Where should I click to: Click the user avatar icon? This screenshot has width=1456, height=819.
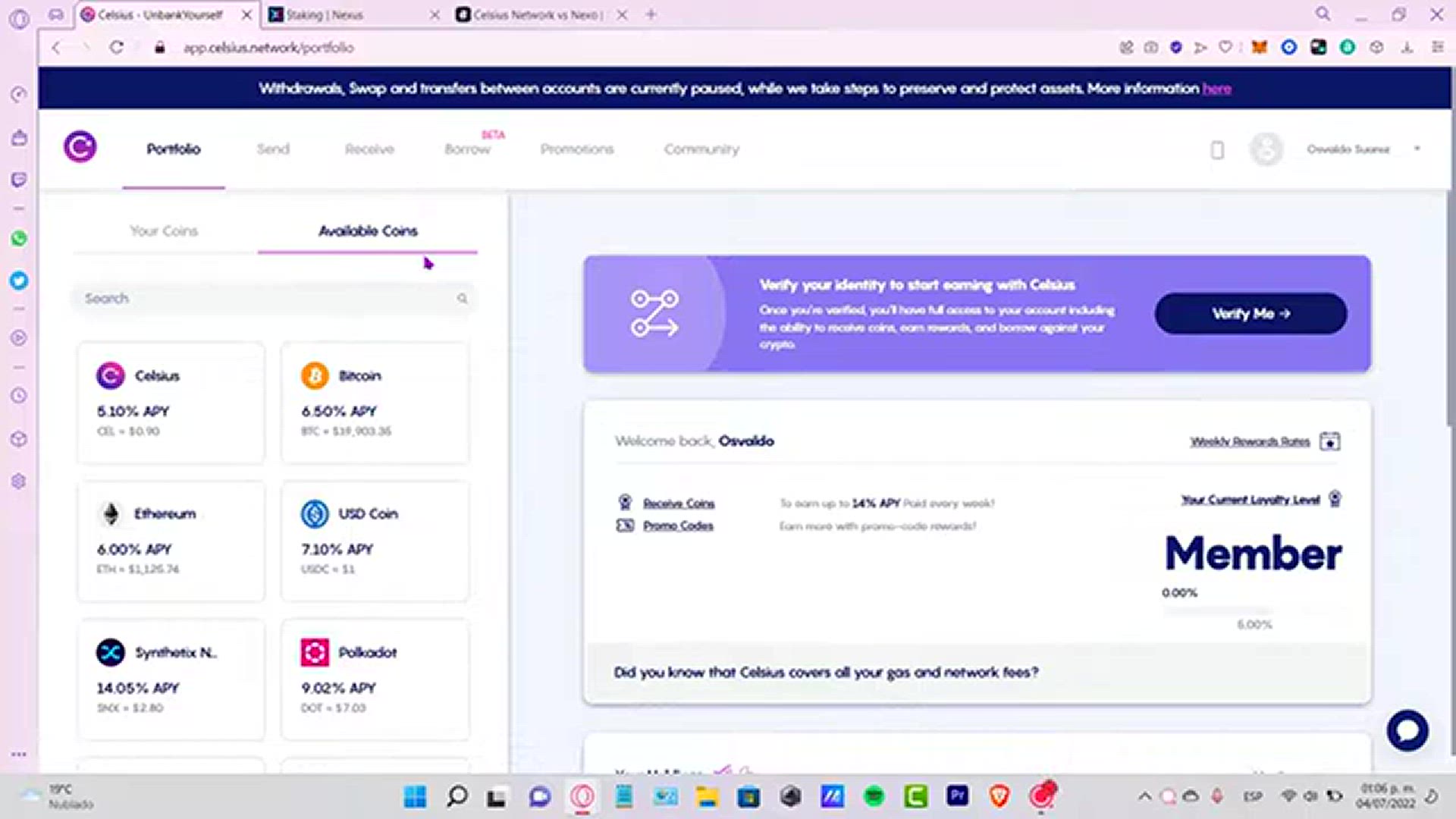point(1266,149)
